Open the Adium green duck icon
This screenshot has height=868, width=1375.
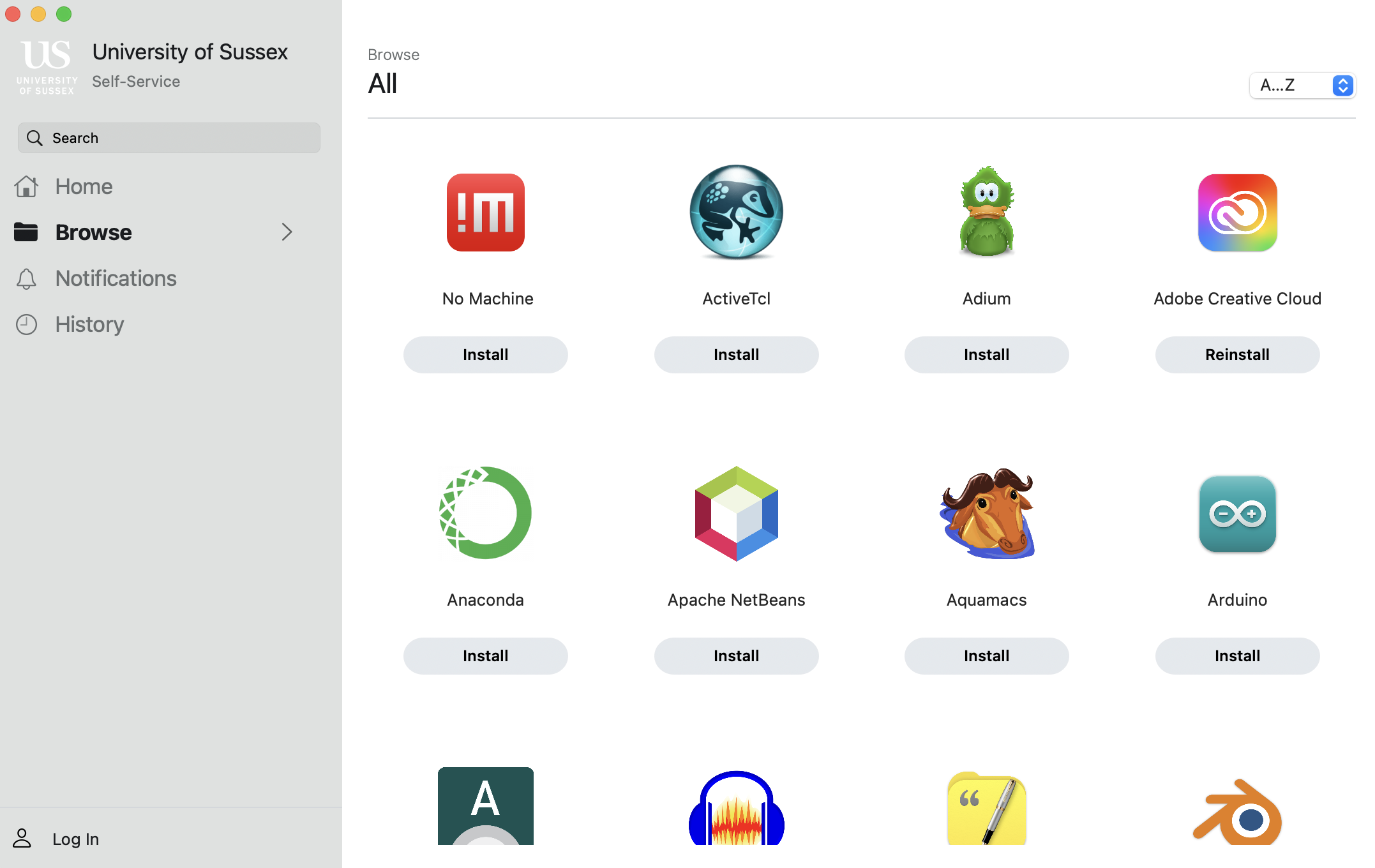[x=986, y=211]
